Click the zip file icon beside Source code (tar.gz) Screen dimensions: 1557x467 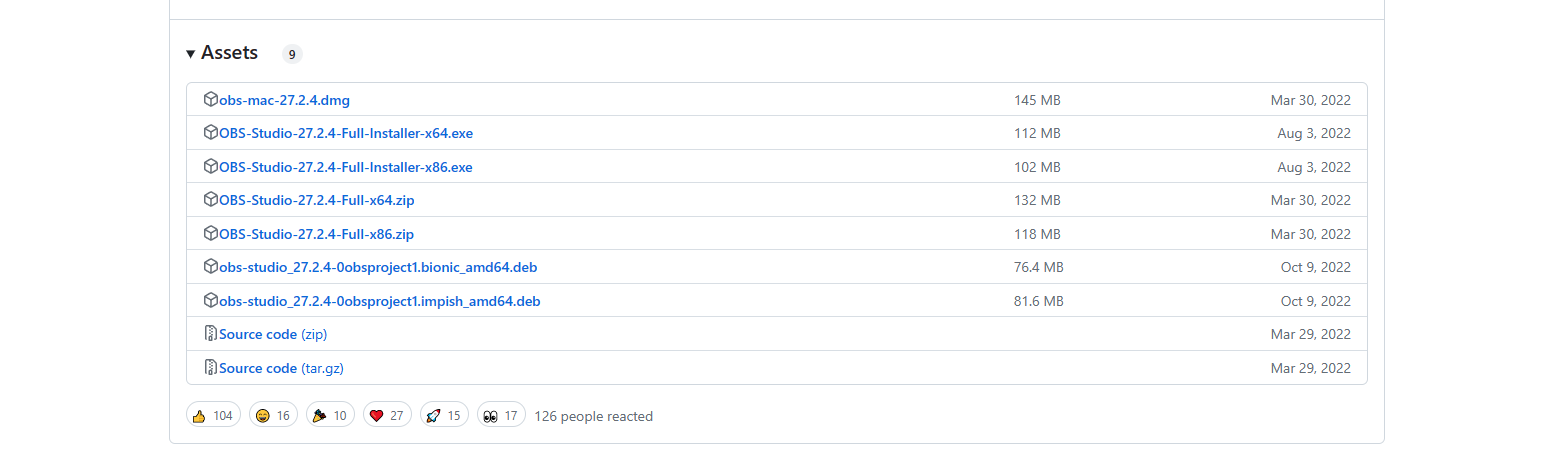tap(211, 367)
